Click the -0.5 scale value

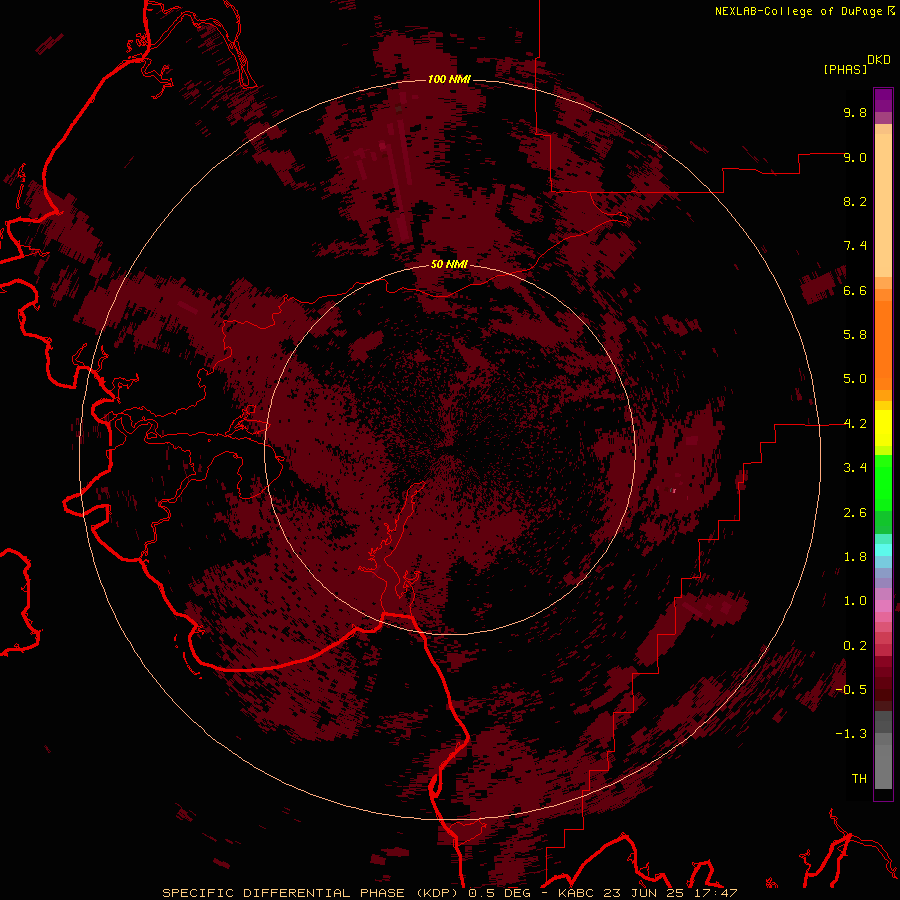pos(851,690)
